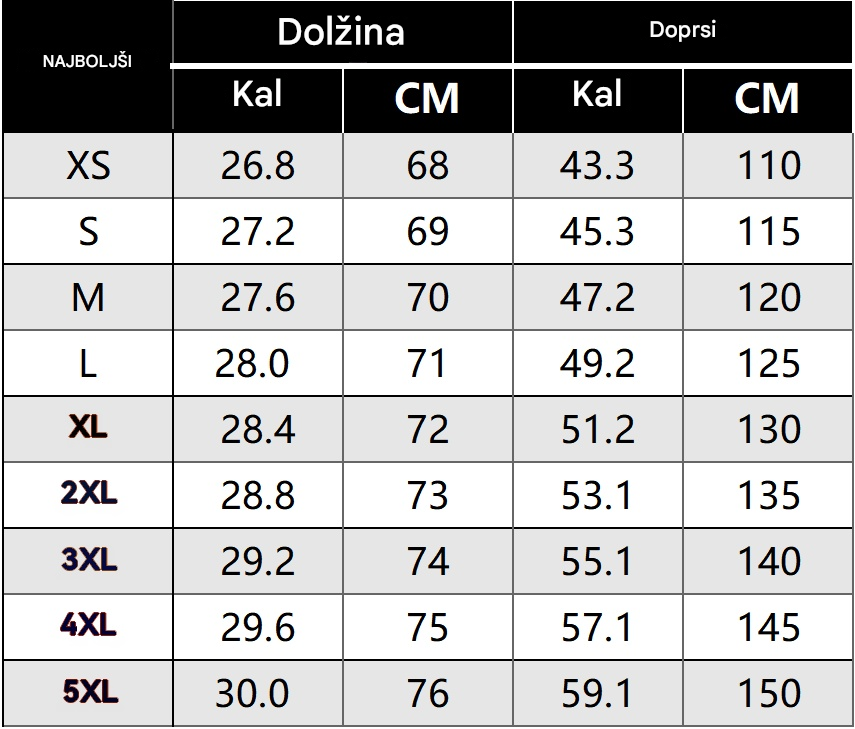
Task: Click the L size label cell
Action: [x=88, y=363]
